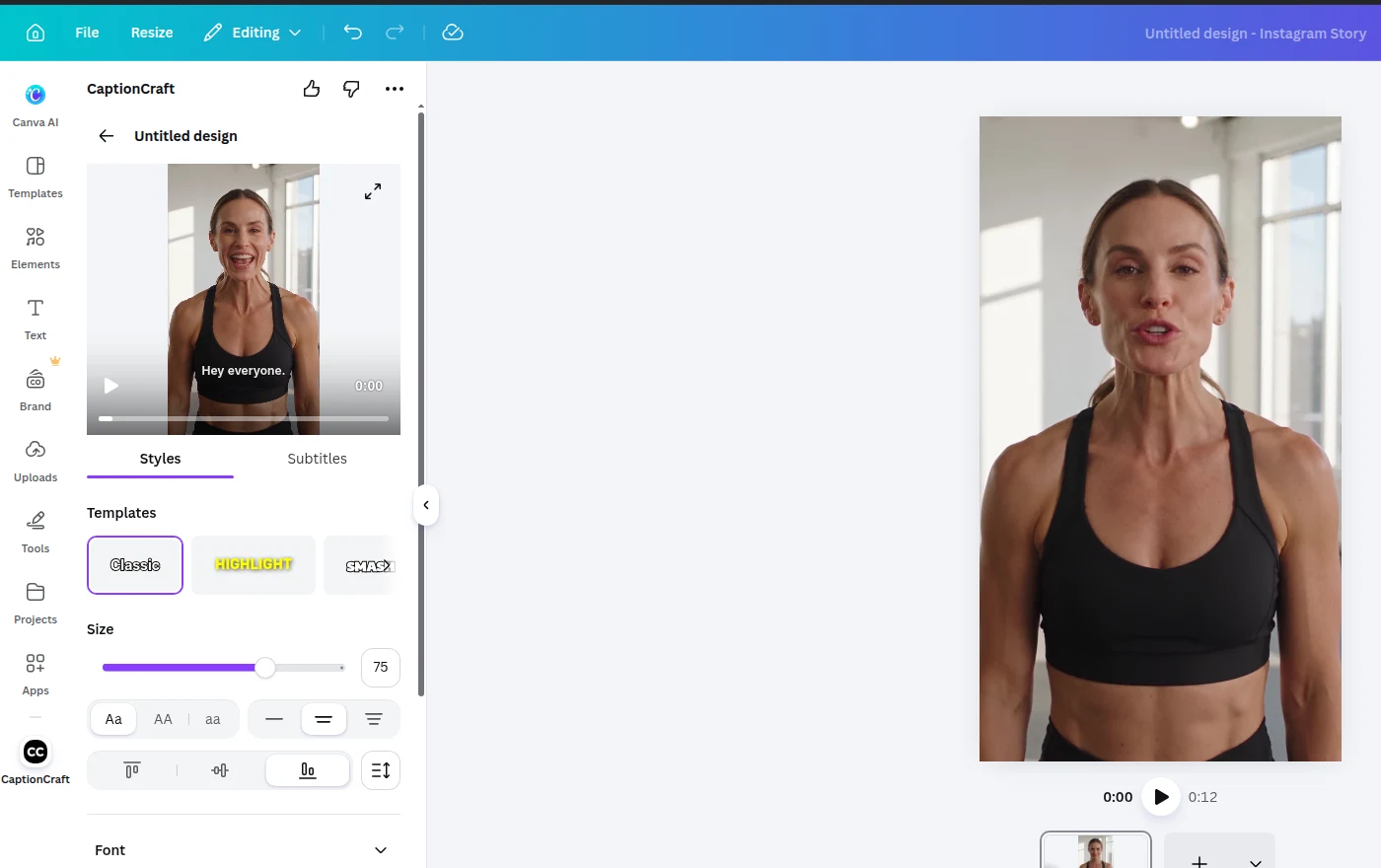1381x868 pixels.
Task: Play the main canvas video
Action: pyautogui.click(x=1161, y=797)
